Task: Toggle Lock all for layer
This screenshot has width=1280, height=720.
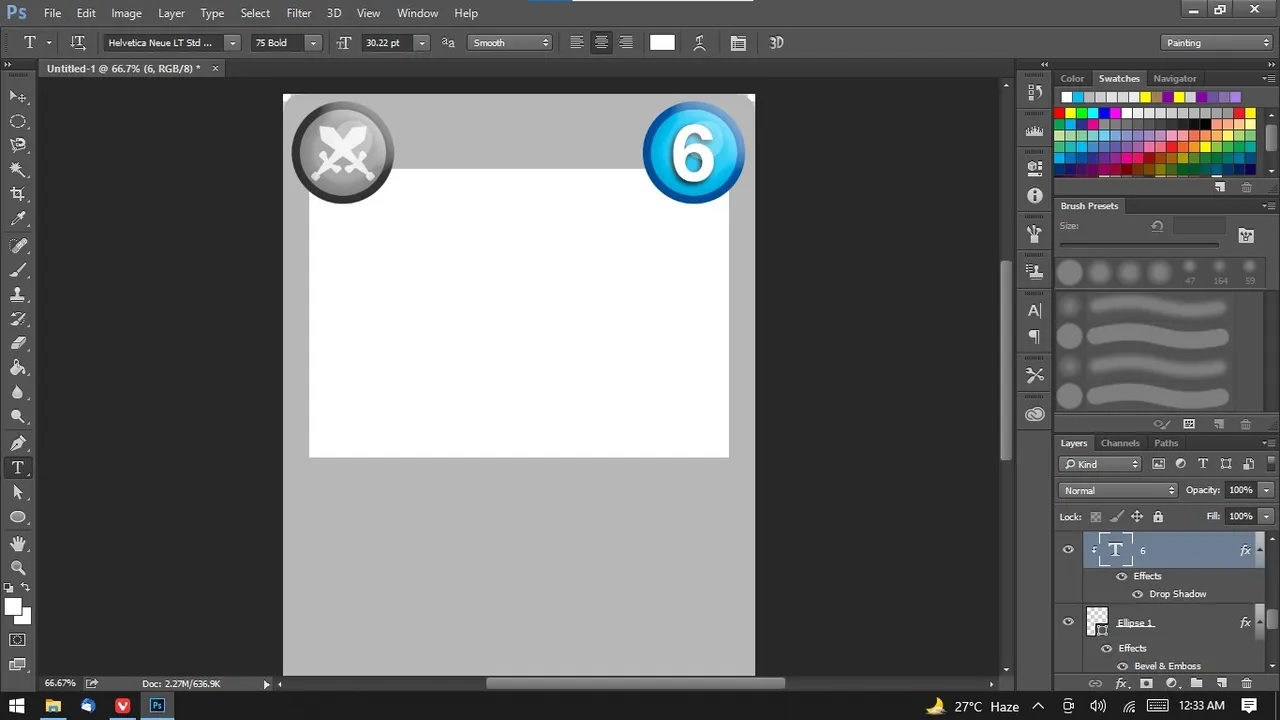Action: (1158, 517)
